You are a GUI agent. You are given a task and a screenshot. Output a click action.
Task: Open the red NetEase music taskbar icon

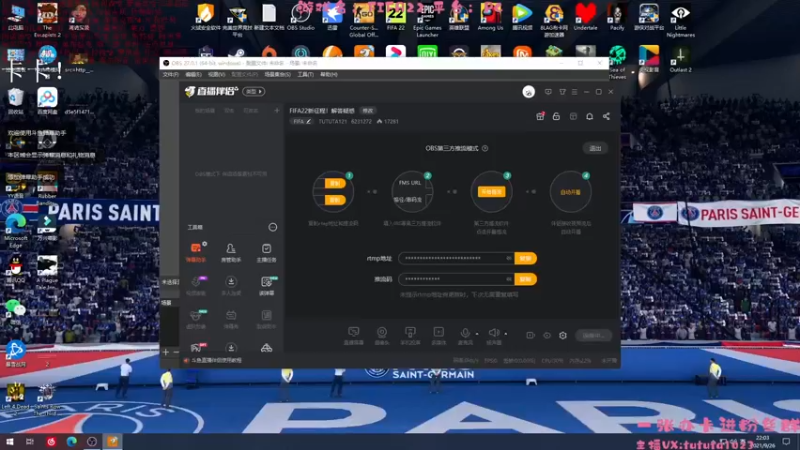click(51, 441)
